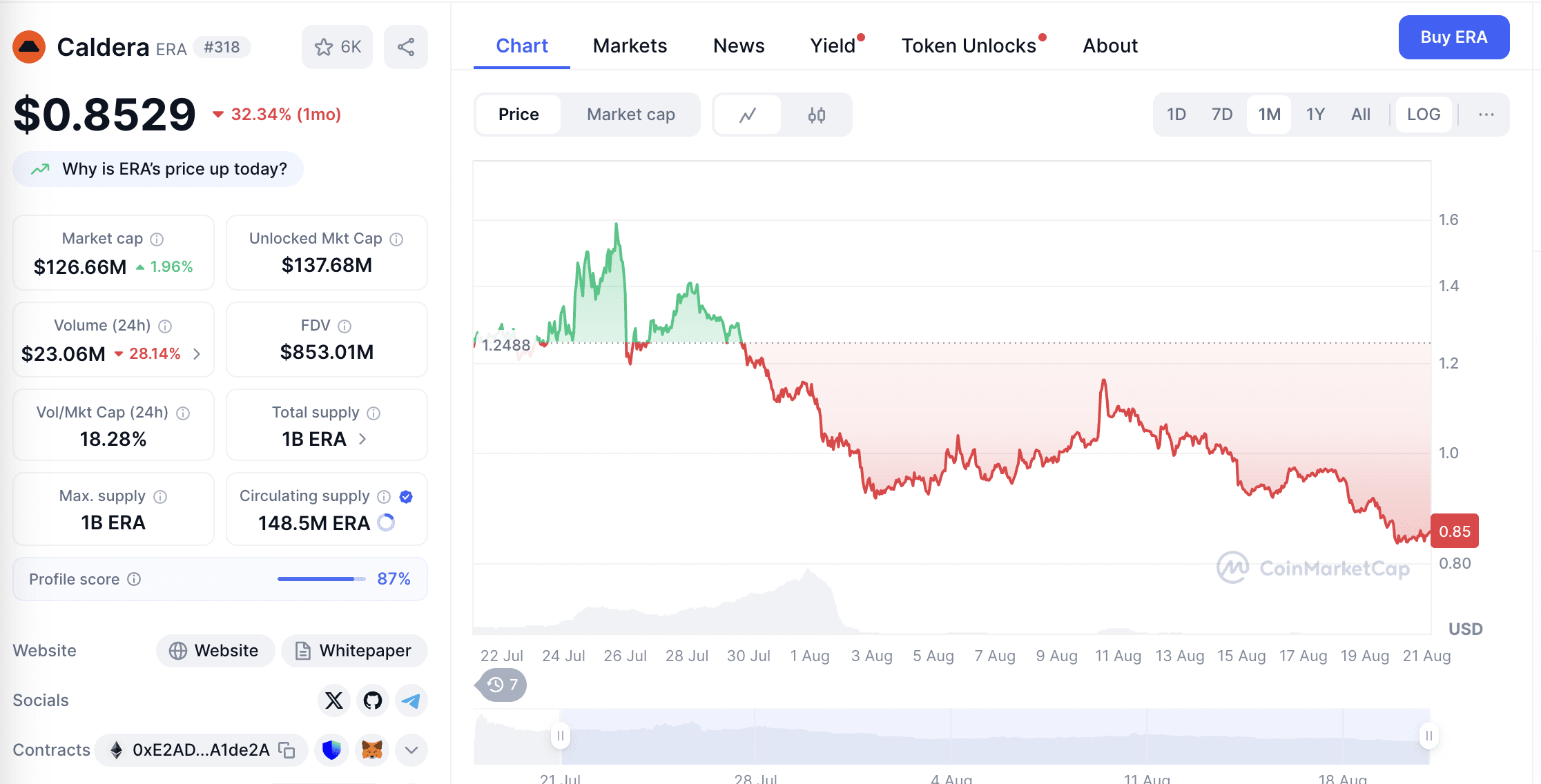The width and height of the screenshot is (1541, 784).
Task: Expand Total supply details chevron
Action: click(x=362, y=439)
